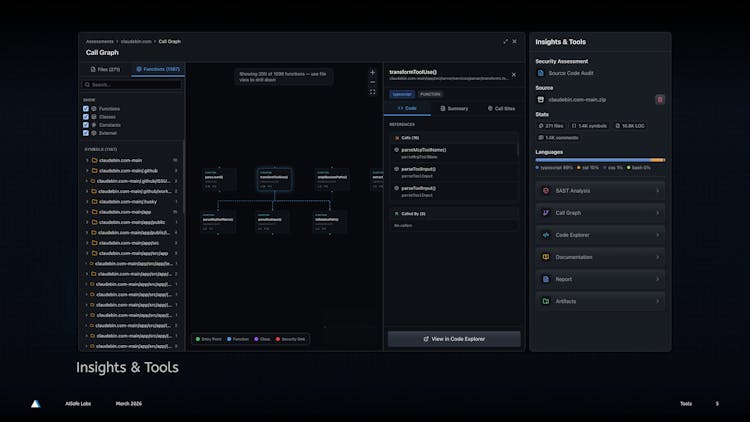Zoom out of the call graph
Screen dimensions: 750x422
(373, 82)
